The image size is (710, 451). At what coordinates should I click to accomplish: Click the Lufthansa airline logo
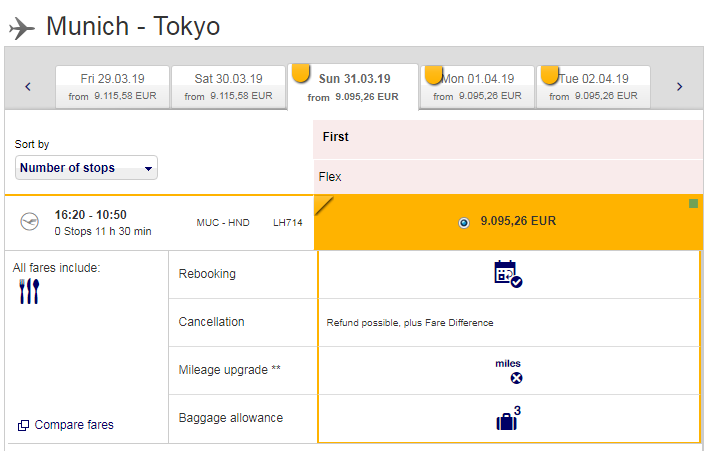pyautogui.click(x=29, y=222)
